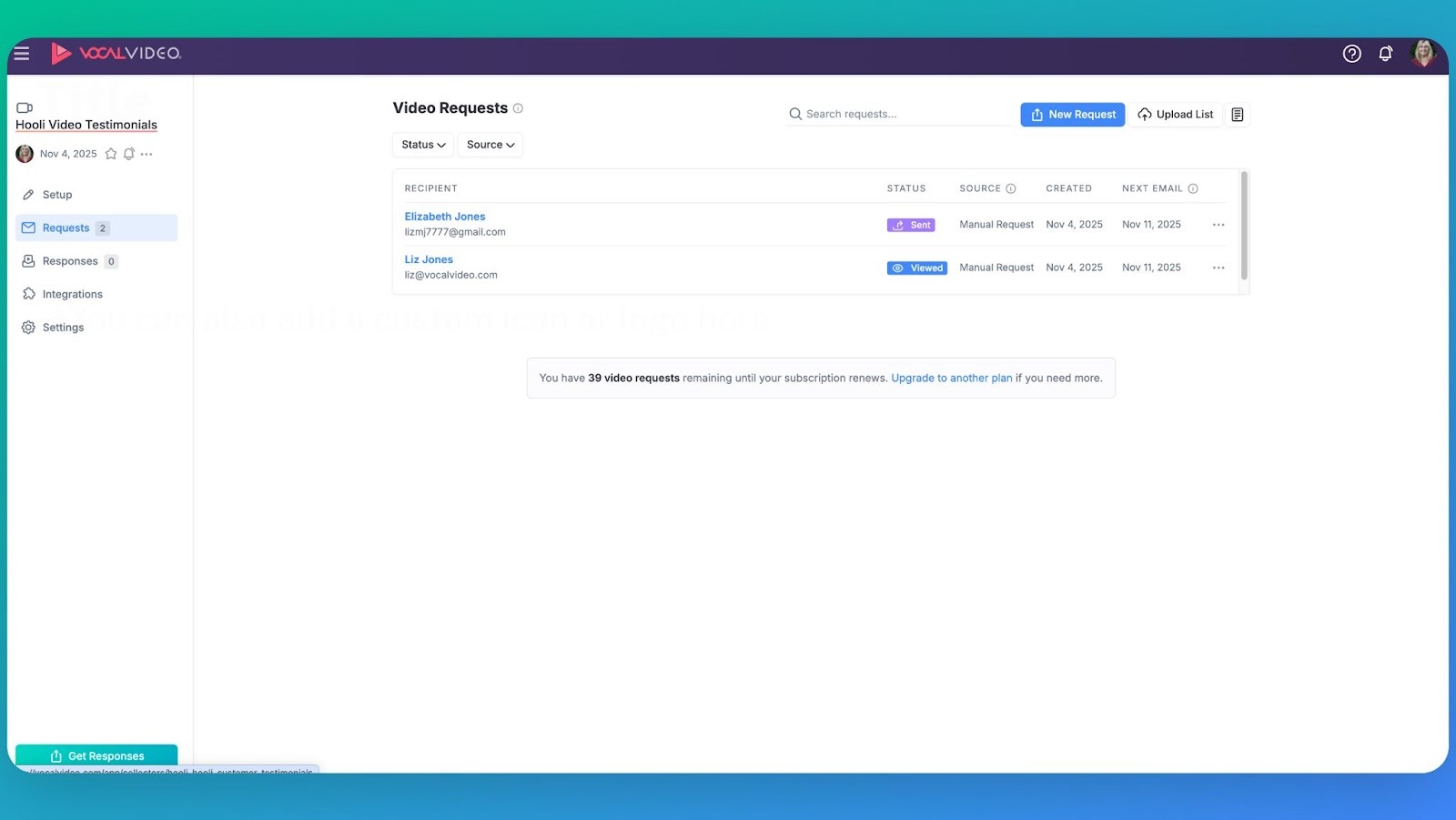Click the search magnifier icon
The image size is (1456, 820).
(x=795, y=114)
